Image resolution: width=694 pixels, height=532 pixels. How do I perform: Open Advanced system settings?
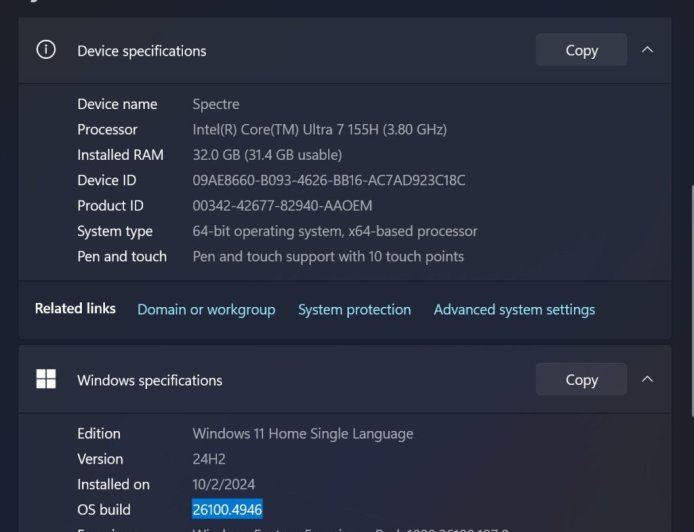tap(514, 309)
